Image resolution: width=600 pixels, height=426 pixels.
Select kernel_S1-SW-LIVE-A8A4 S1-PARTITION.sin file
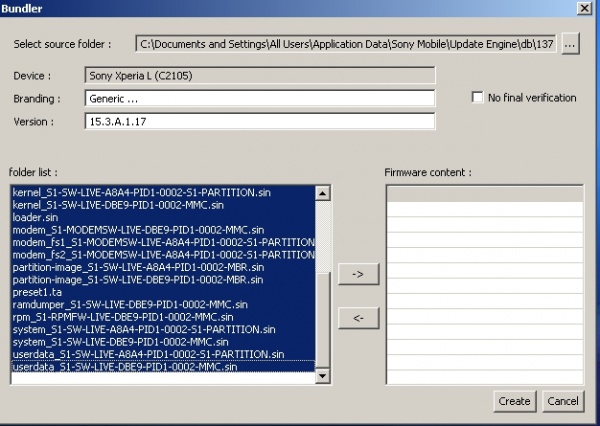coord(163,192)
